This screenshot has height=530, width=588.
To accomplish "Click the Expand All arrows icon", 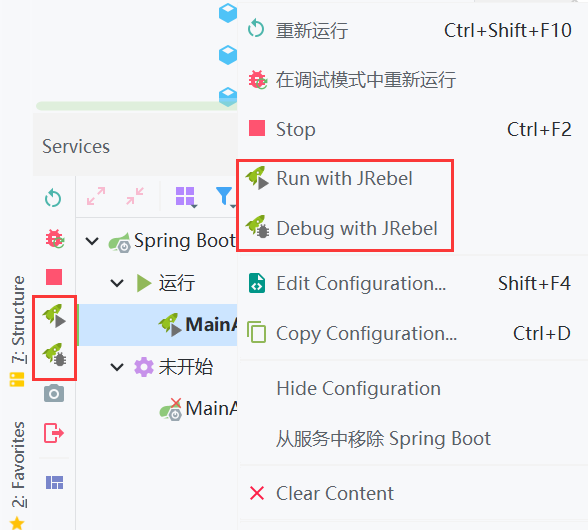I will [x=96, y=196].
